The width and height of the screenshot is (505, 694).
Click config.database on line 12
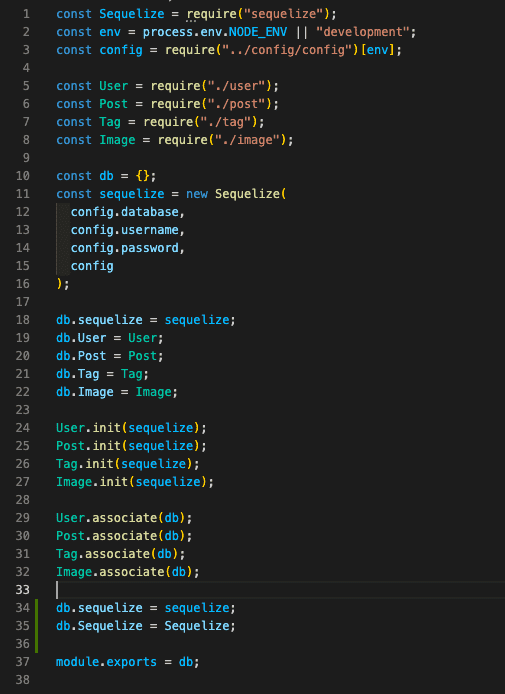(124, 212)
